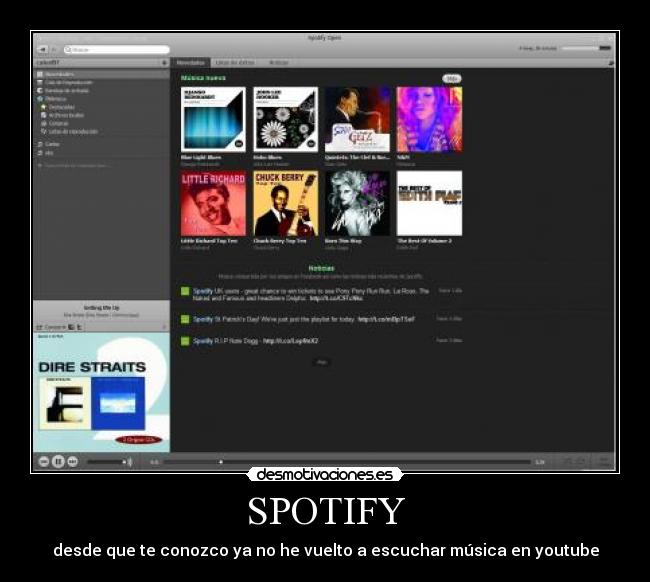Click the Dire Straits album artwork
The image size is (650, 582).
click(x=101, y=392)
